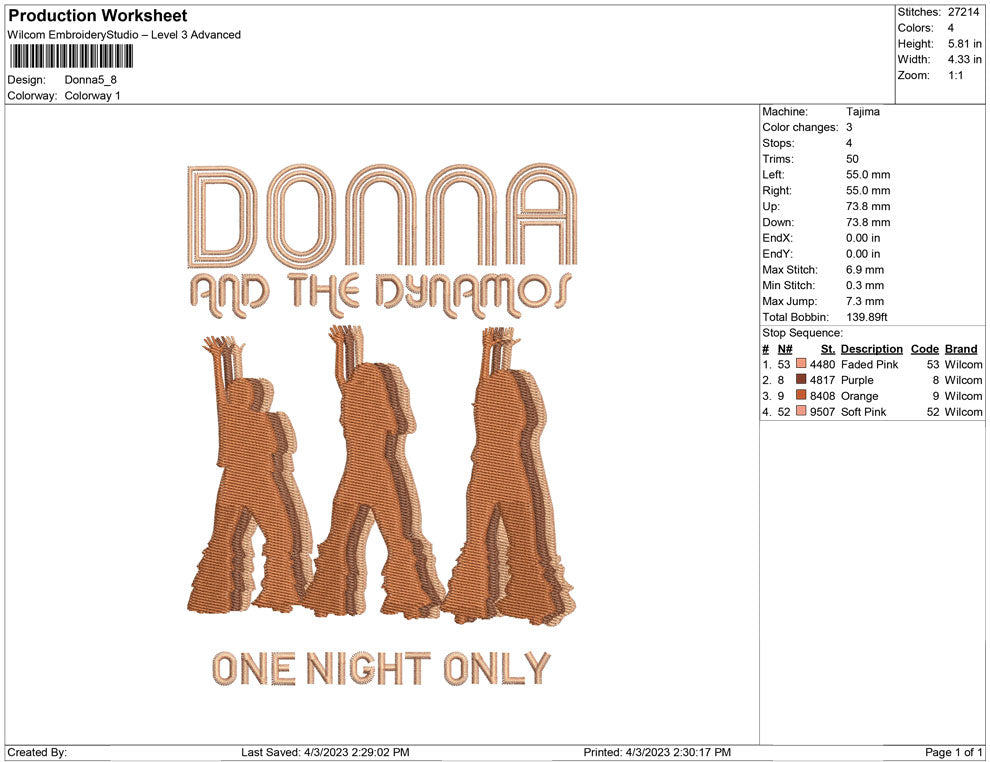Click the height value 5.81 in

point(965,44)
